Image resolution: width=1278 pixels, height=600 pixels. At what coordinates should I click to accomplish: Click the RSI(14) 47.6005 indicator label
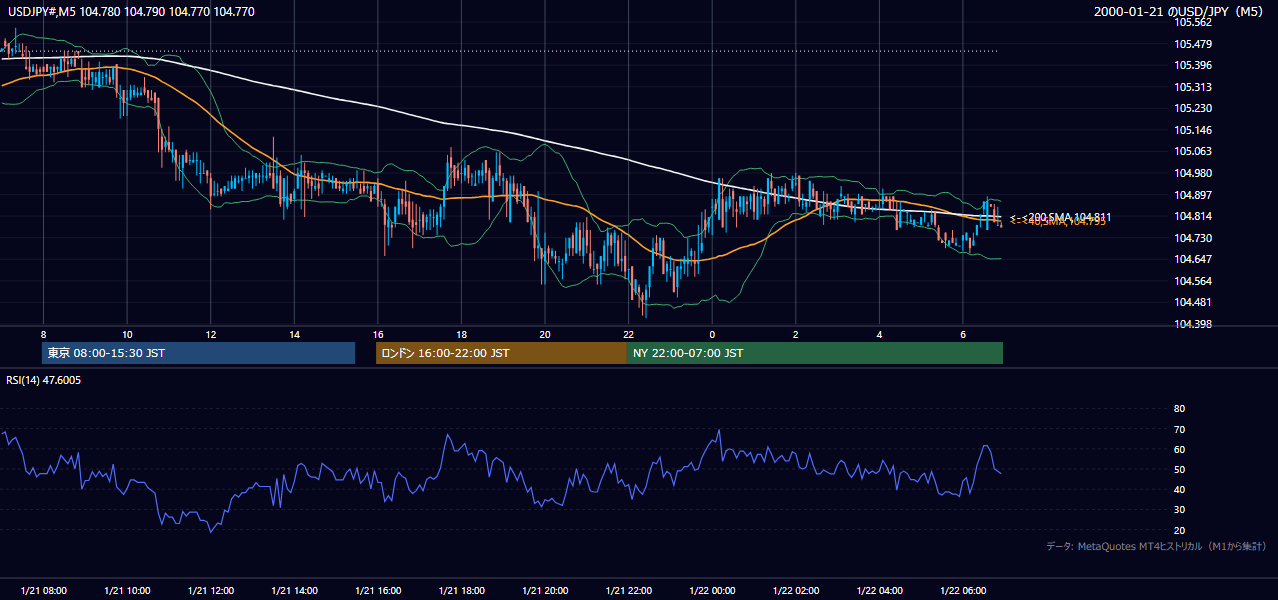click(x=44, y=380)
